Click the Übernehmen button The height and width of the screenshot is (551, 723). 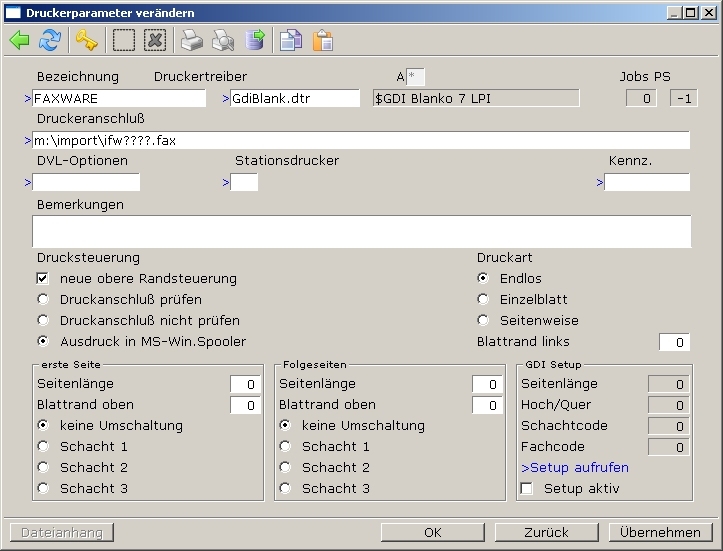click(660, 532)
